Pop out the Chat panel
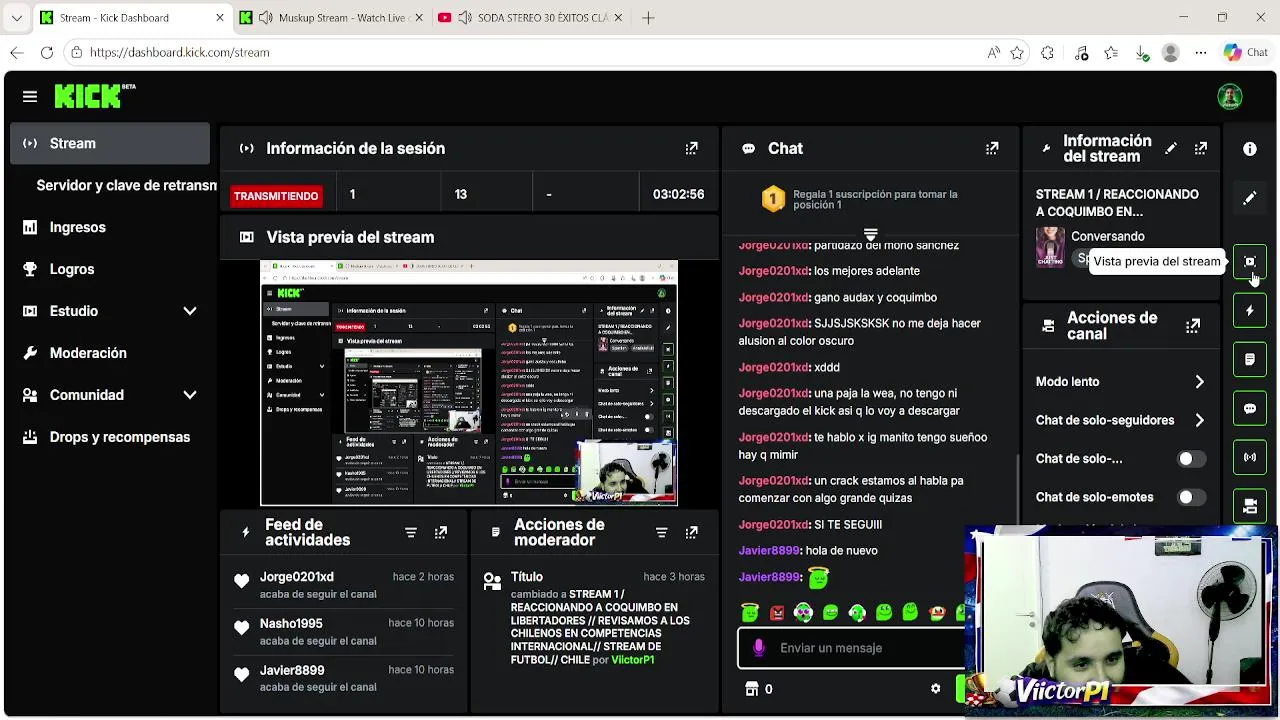The height and width of the screenshot is (720, 1280). point(992,148)
